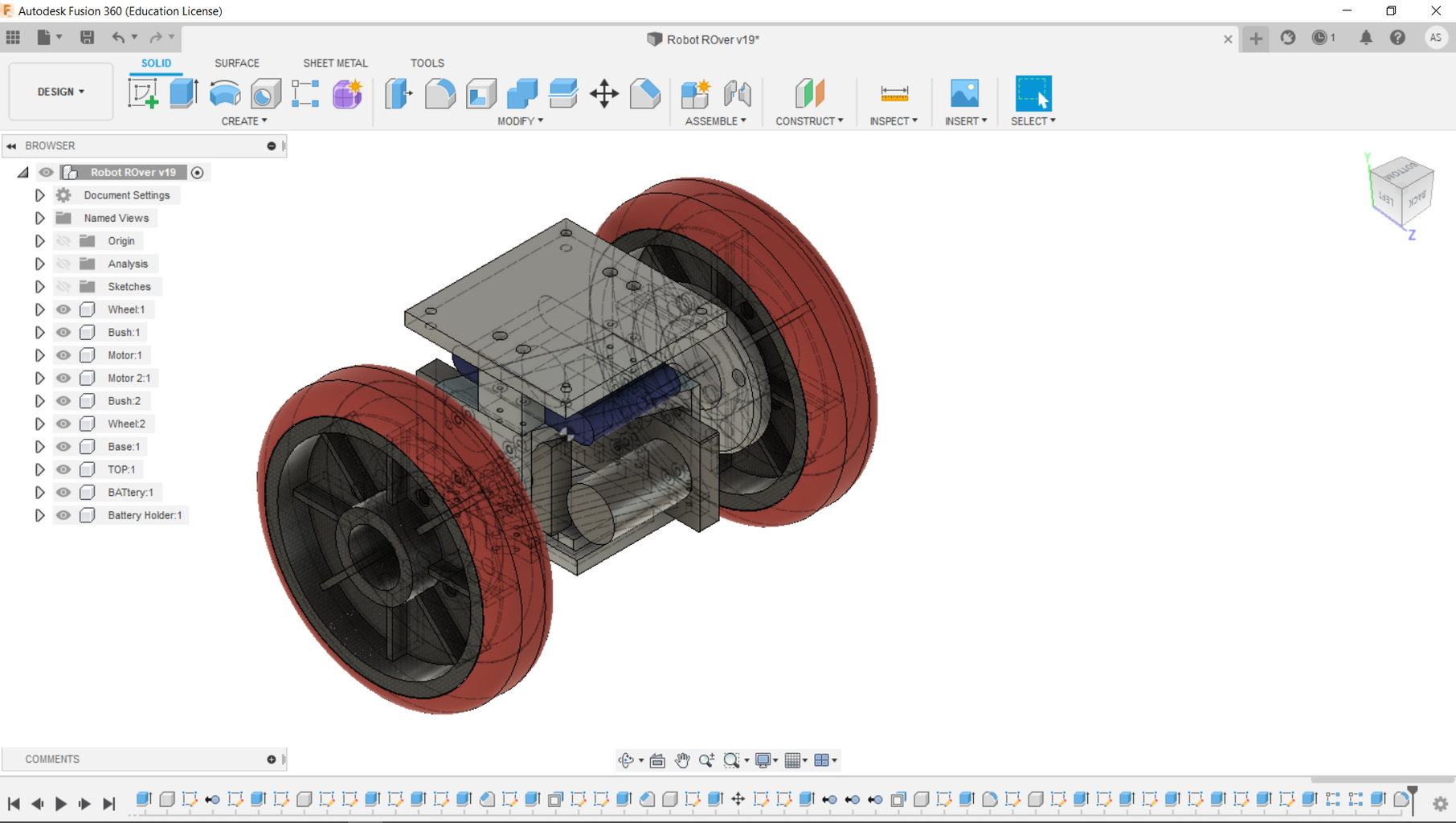Open the DESIGN workspace dropdown
Image resolution: width=1456 pixels, height=823 pixels.
[61, 92]
